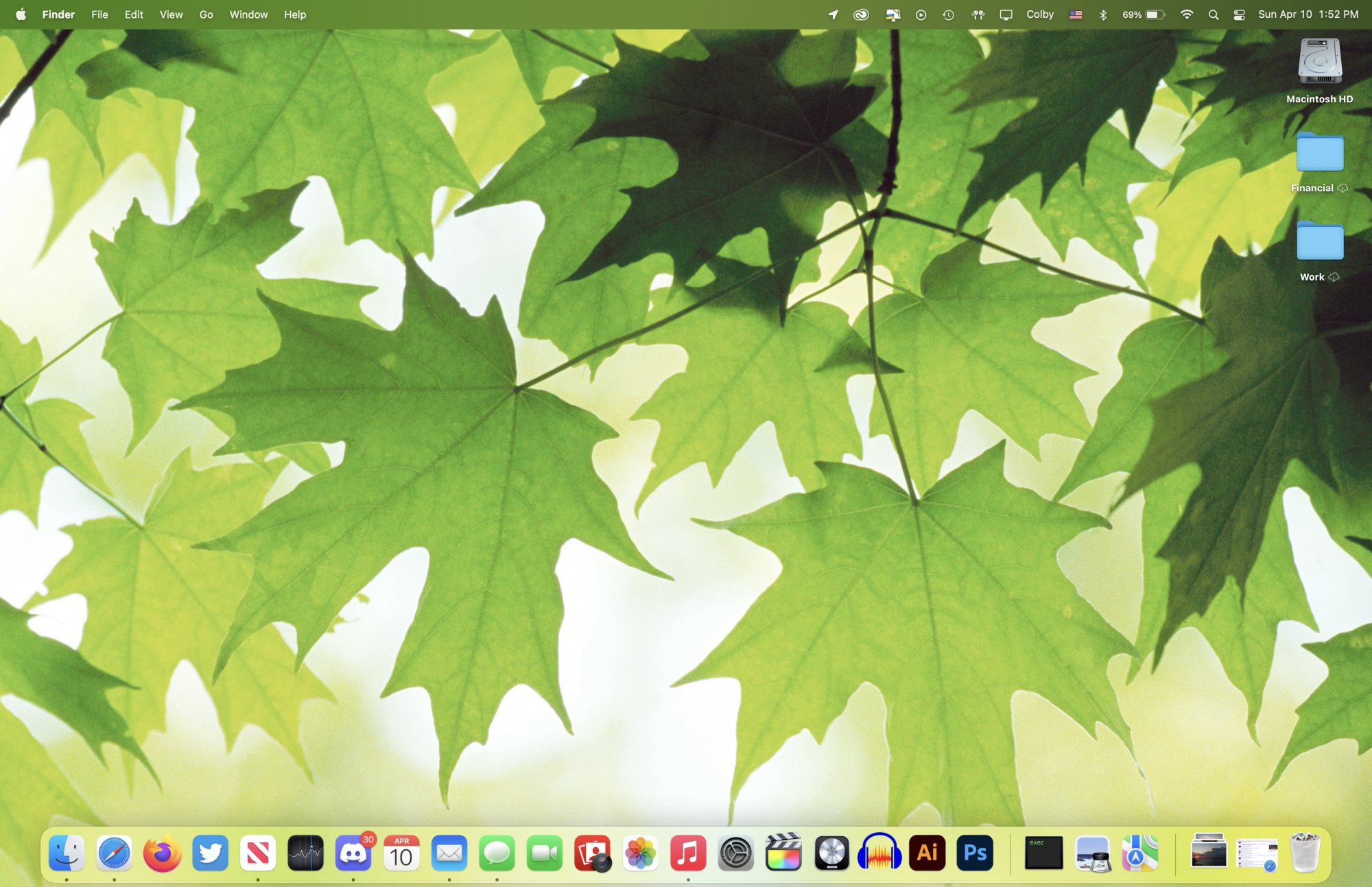1372x887 pixels.
Task: Open the View menu
Action: tap(171, 14)
